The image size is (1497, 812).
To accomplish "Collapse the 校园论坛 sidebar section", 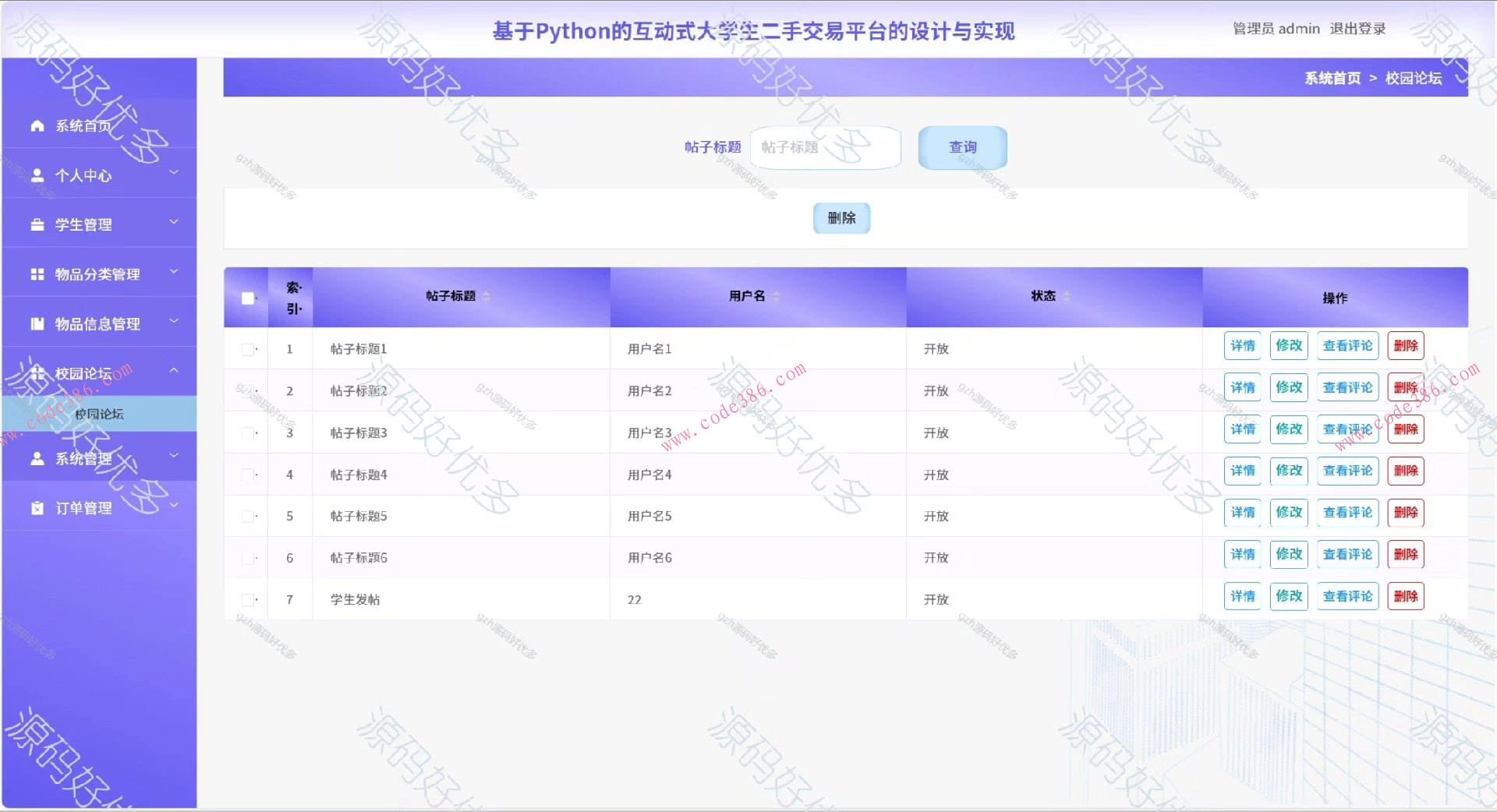I will click(x=174, y=371).
